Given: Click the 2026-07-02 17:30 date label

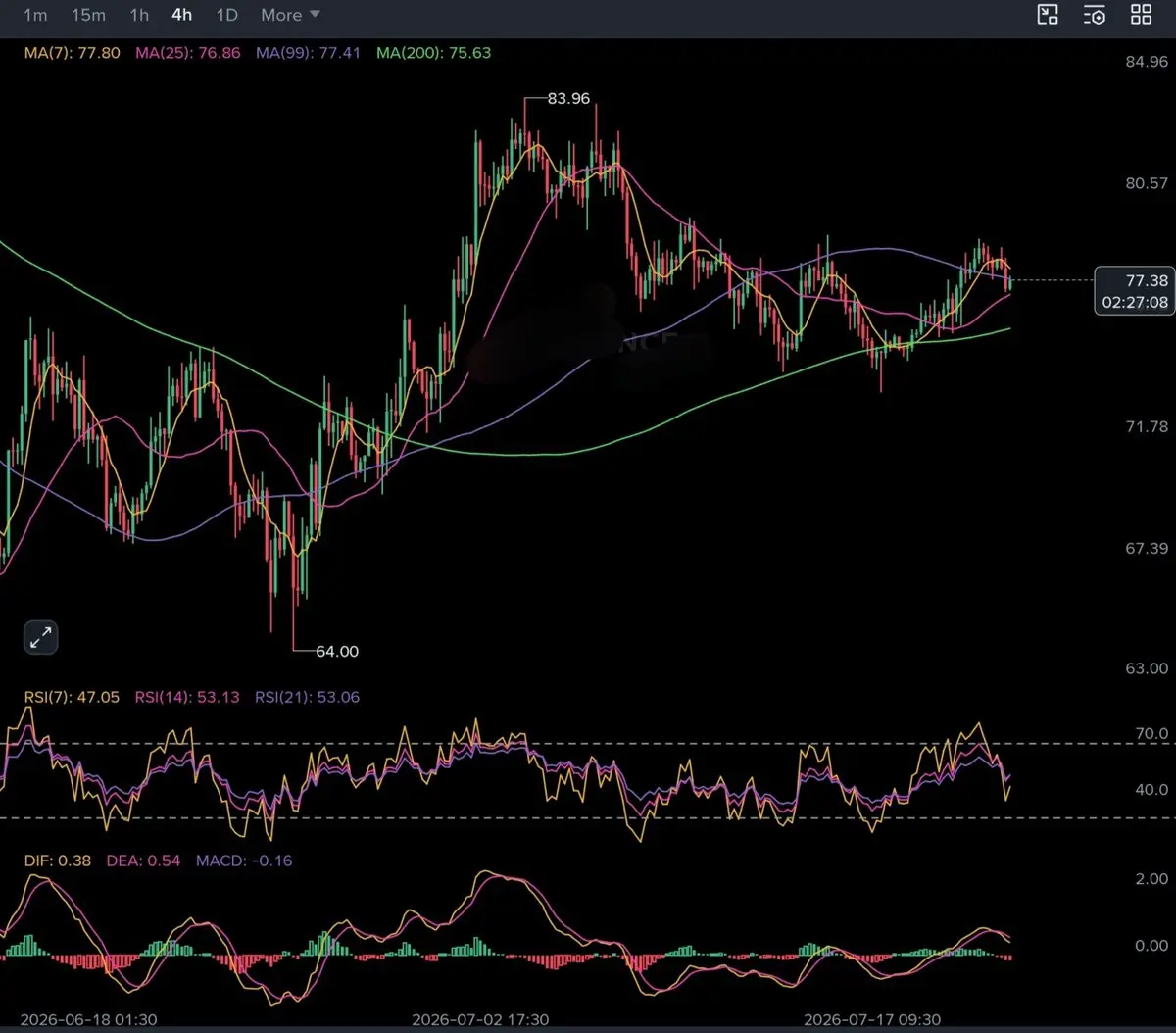Looking at the screenshot, I should coord(480,1019).
